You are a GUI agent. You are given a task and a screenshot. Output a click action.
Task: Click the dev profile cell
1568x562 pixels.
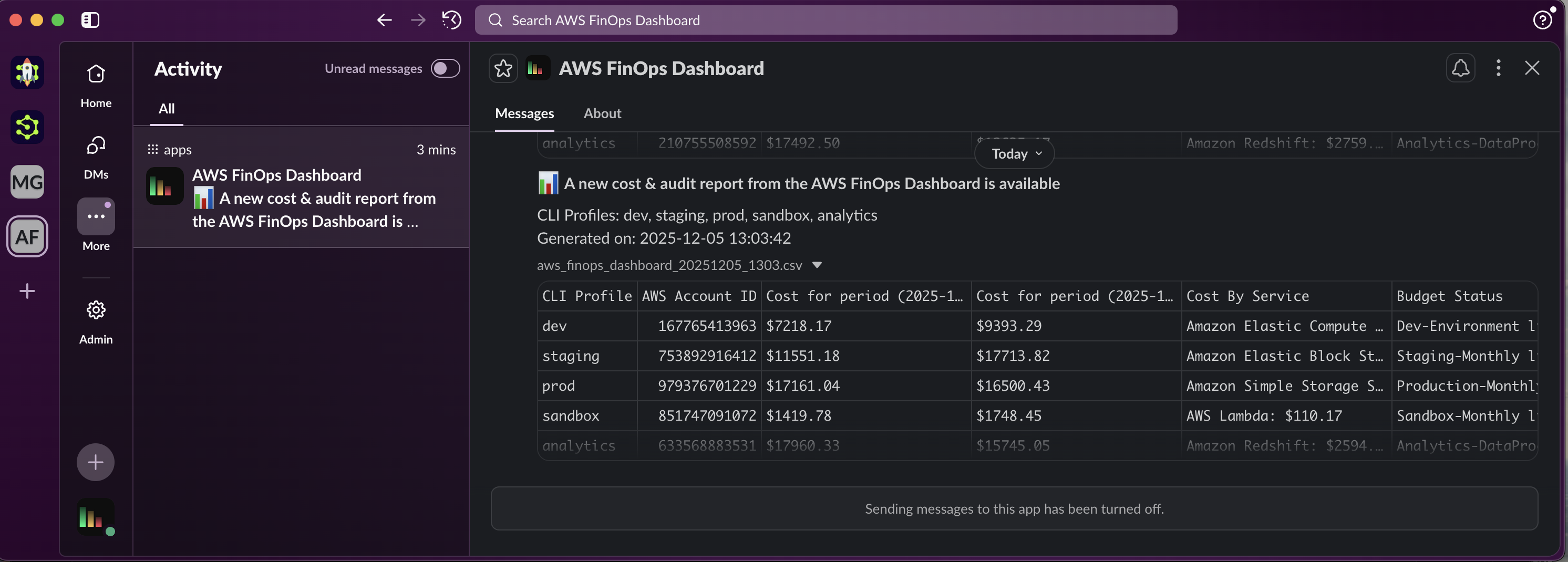(x=587, y=326)
